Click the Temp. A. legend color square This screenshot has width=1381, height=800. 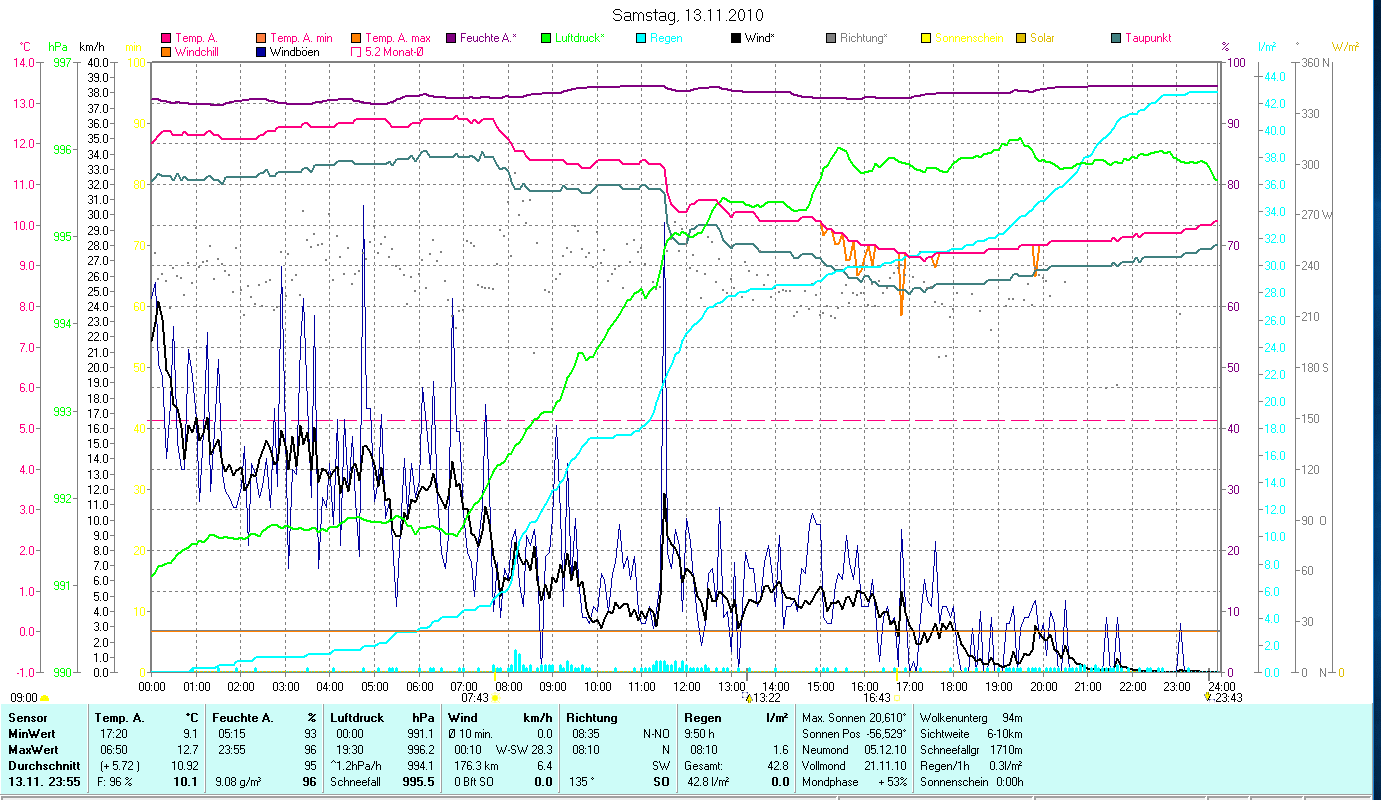click(x=166, y=39)
